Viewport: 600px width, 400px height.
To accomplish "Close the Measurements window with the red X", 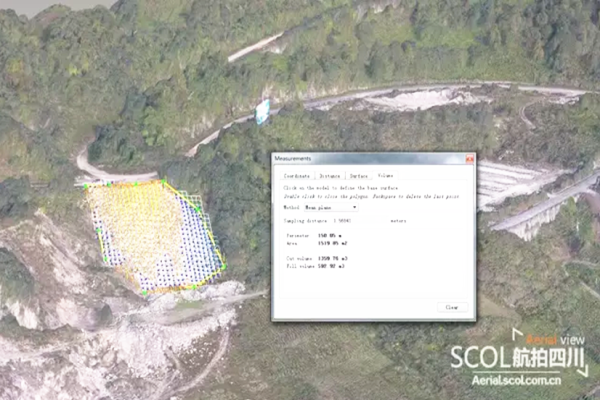I will (470, 158).
